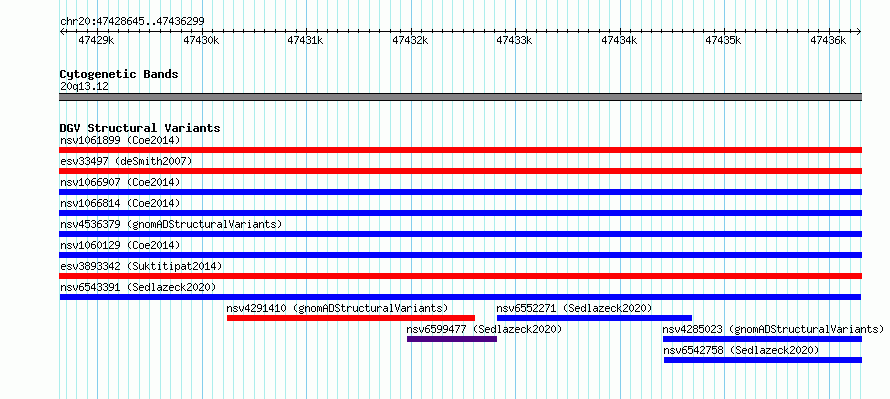Click nsv6599477 (Sedlazeck2020) label
This screenshot has width=890, height=399.
coord(484,329)
